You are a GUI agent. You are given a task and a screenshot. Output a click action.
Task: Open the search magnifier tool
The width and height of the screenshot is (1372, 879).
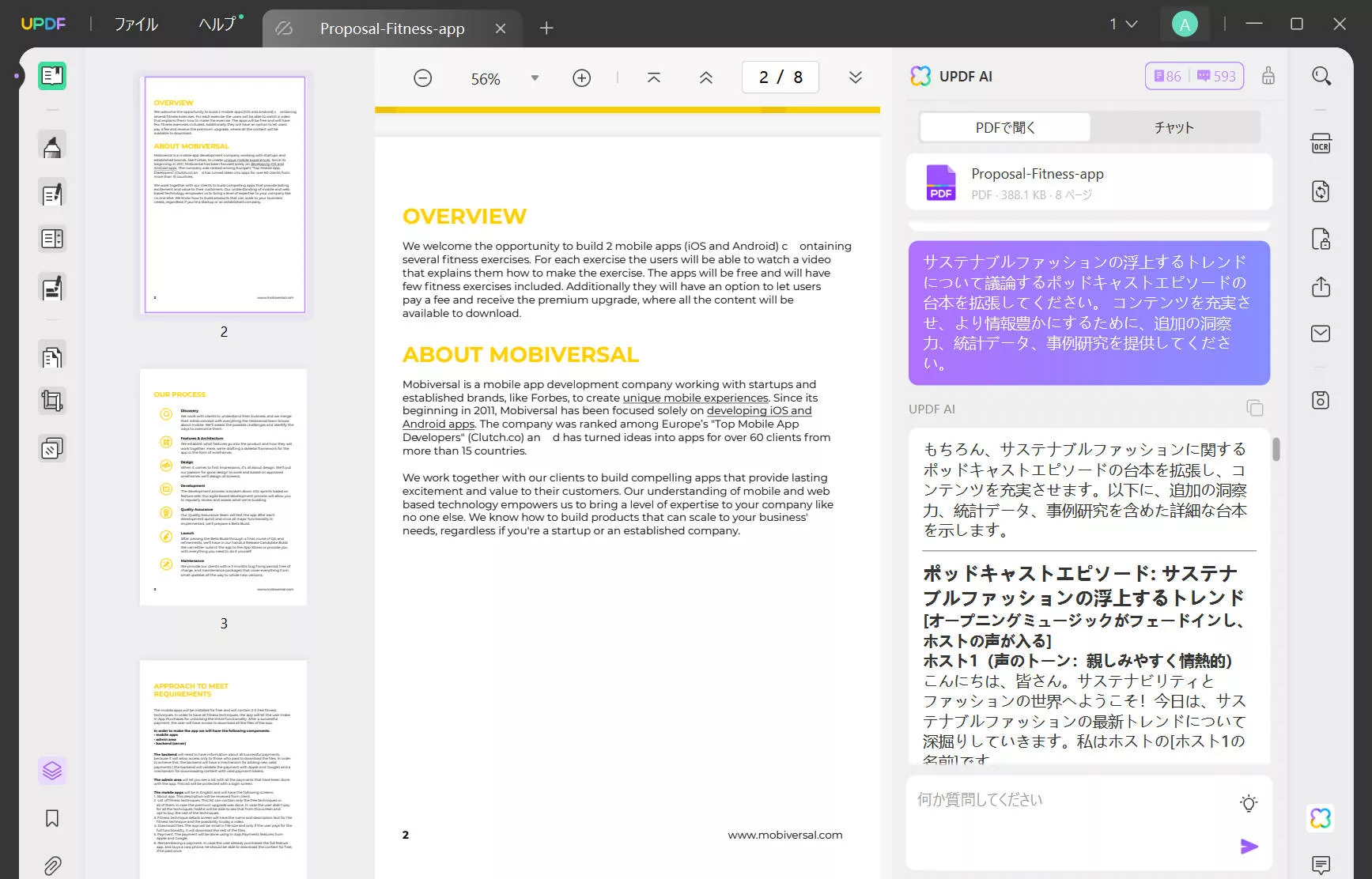click(x=1321, y=76)
